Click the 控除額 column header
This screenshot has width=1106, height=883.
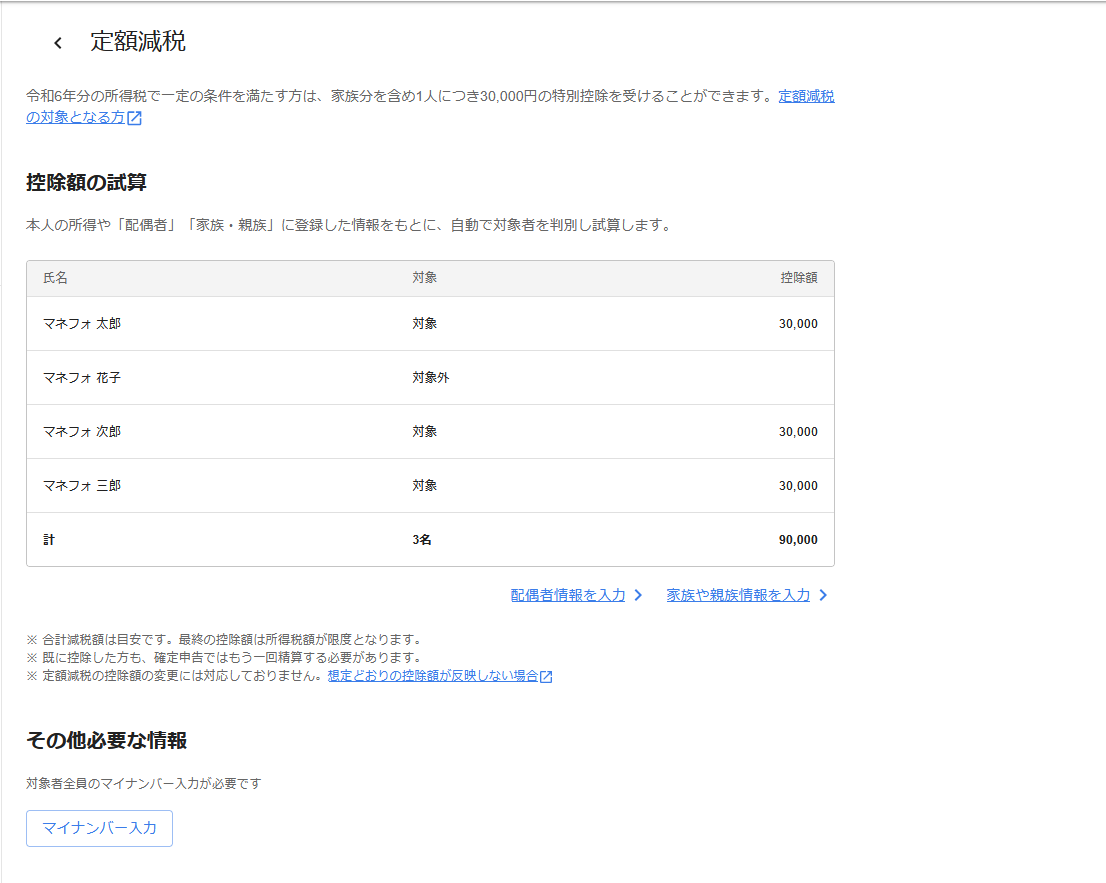798,278
